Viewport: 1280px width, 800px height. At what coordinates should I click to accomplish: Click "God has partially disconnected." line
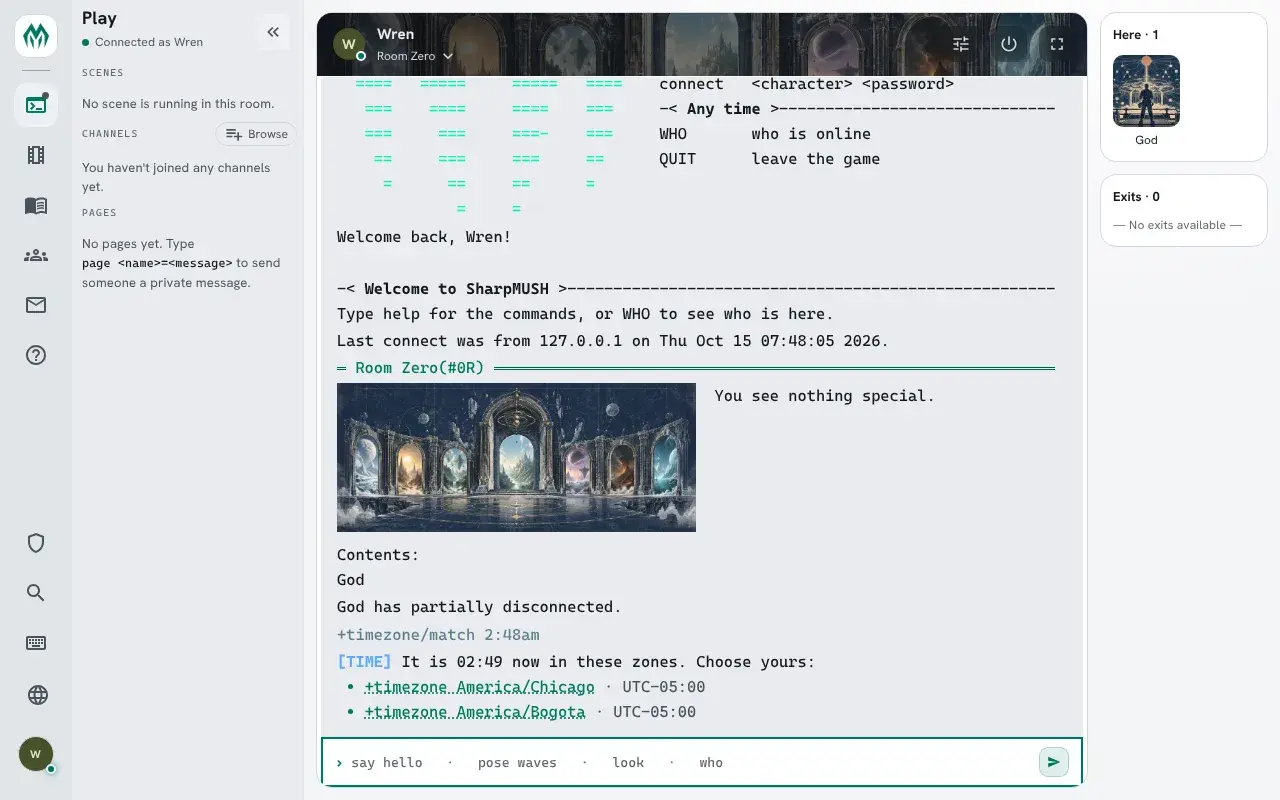point(479,607)
